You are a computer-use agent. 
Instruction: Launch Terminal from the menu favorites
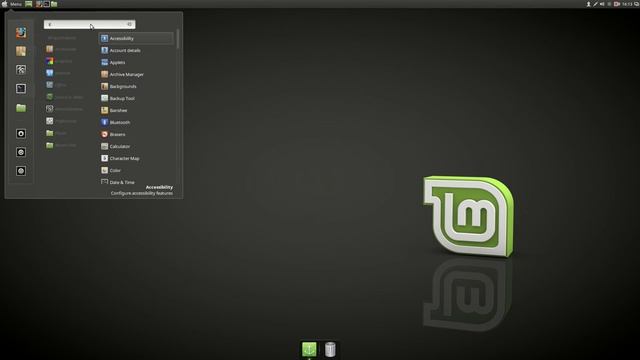click(21, 89)
